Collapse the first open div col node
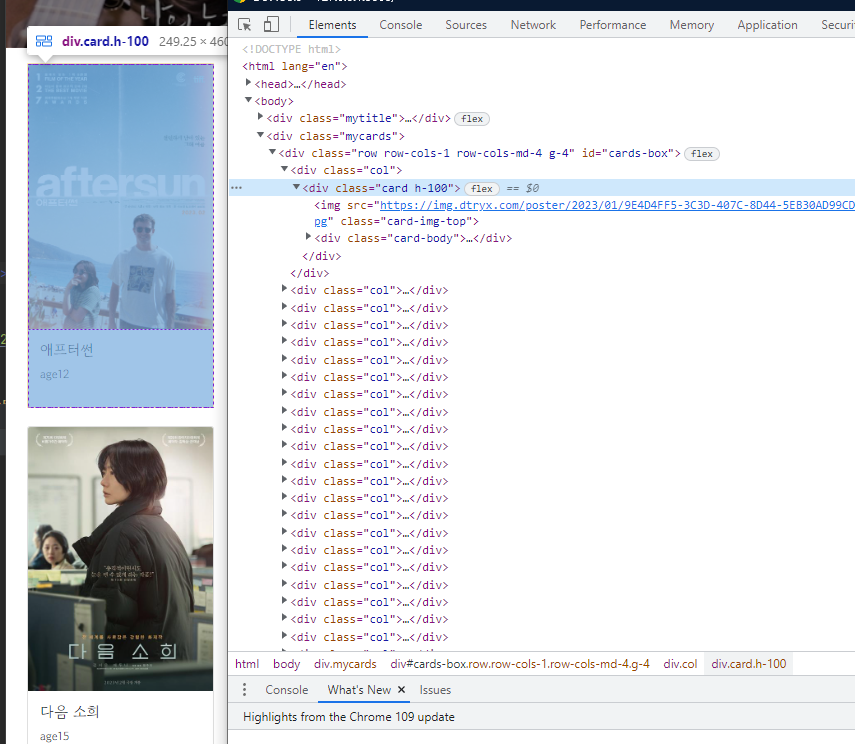 click(285, 169)
